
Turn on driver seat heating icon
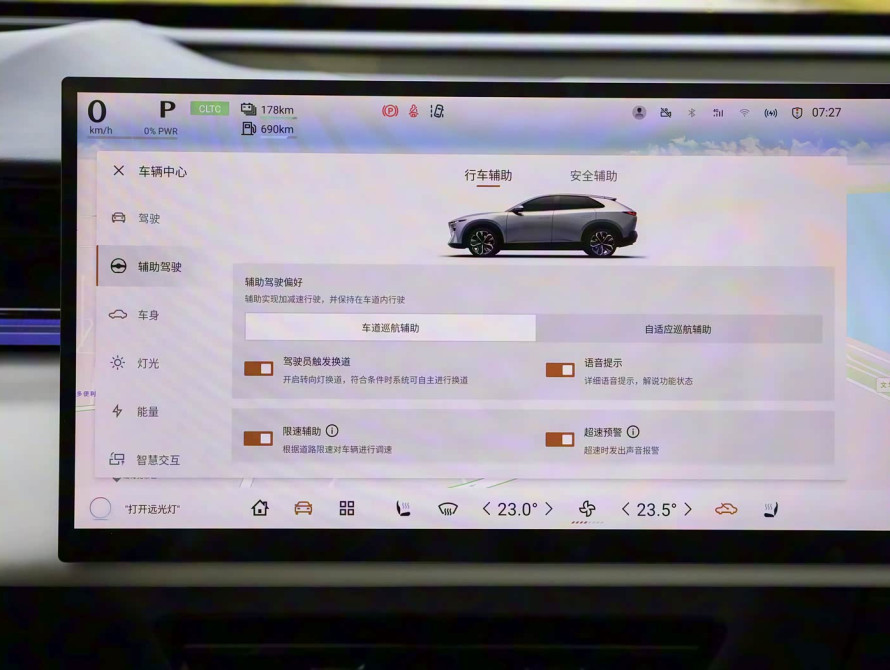click(403, 509)
